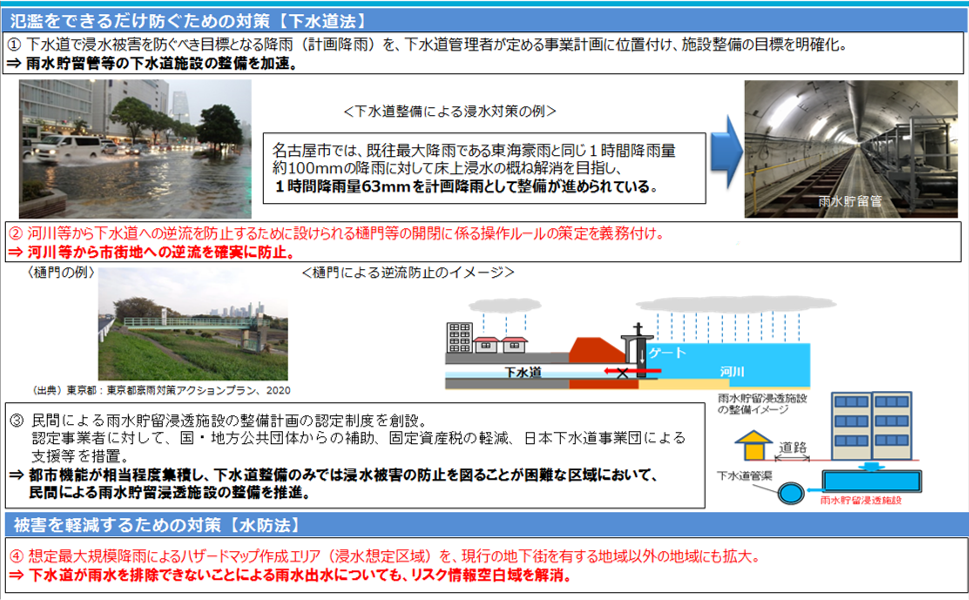
Task: Open the flooded street photo
Action: click(x=135, y=148)
